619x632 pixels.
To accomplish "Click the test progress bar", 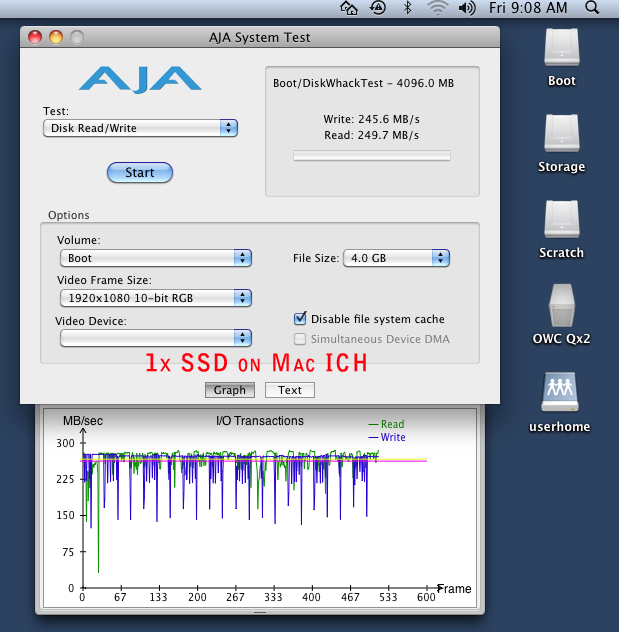I will pos(372,156).
